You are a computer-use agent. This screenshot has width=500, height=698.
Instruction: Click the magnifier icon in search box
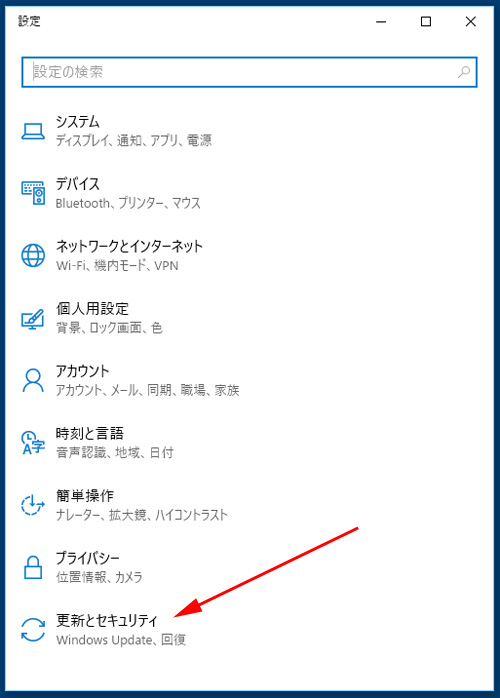464,72
